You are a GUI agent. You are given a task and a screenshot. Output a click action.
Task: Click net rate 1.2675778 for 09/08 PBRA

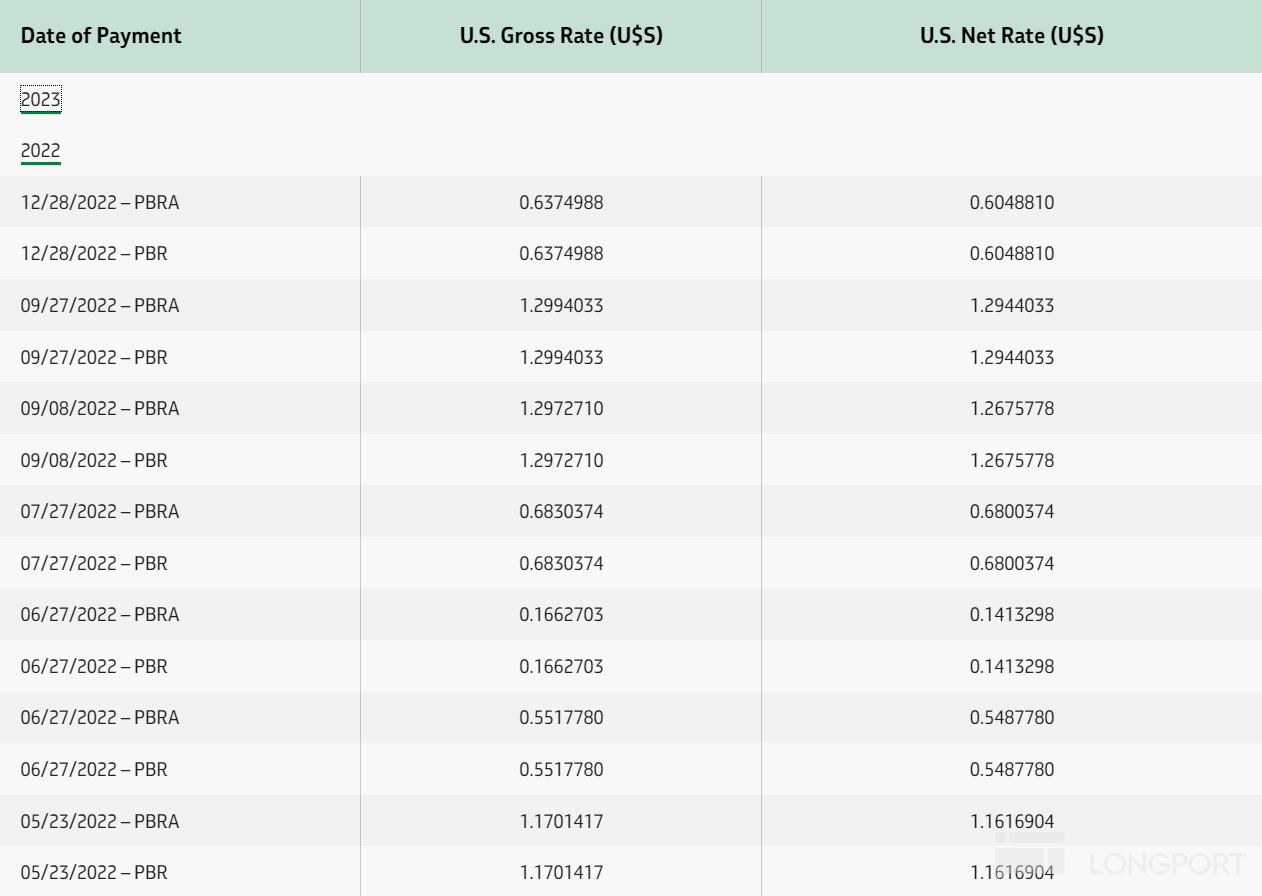pyautogui.click(x=1012, y=409)
